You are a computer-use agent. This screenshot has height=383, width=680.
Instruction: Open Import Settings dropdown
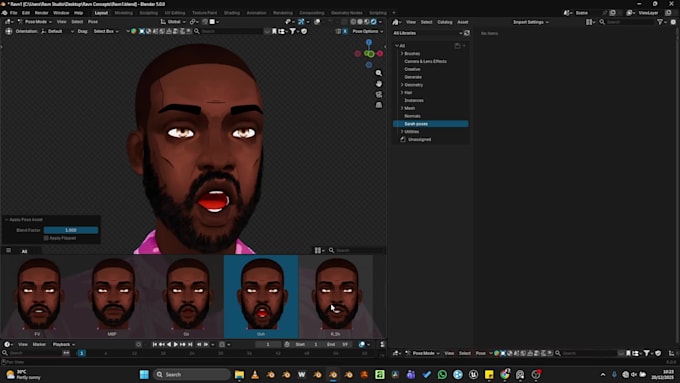pos(531,22)
